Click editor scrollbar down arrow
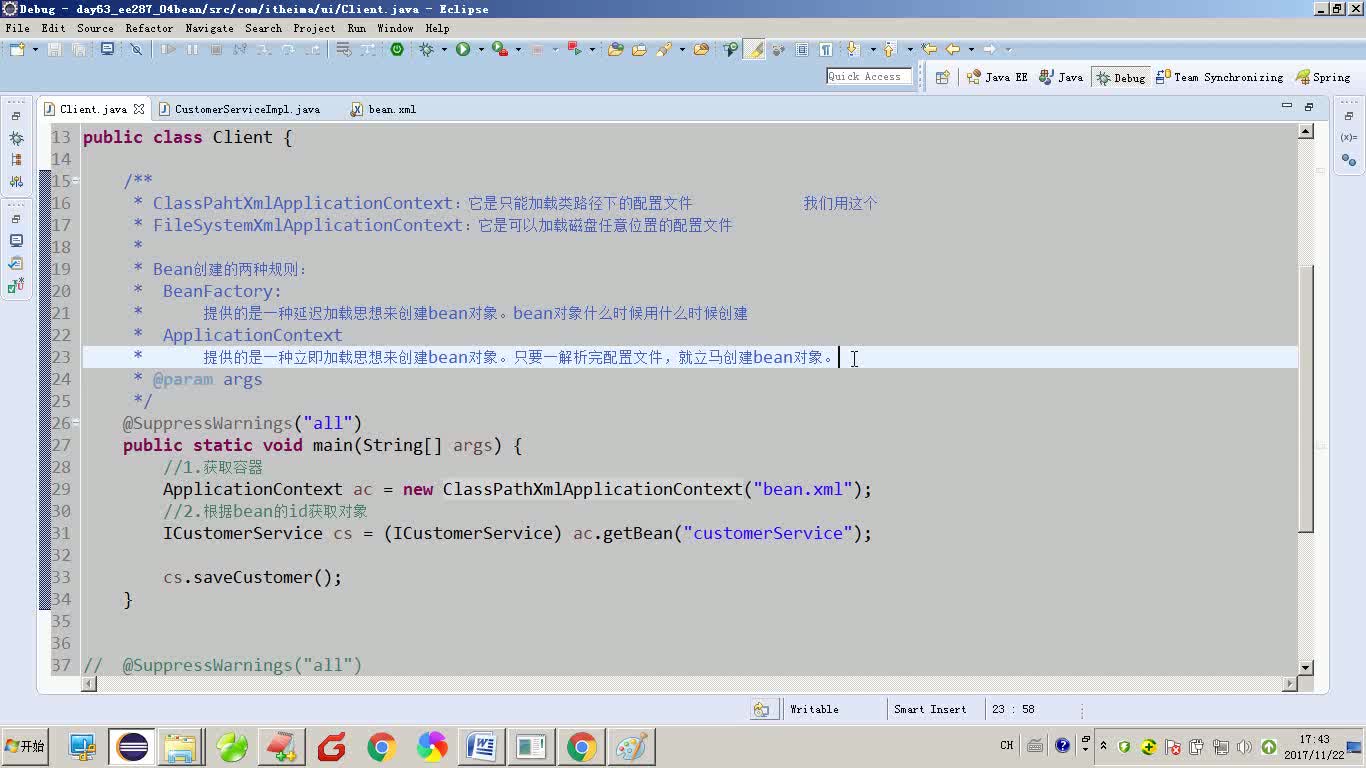The width and height of the screenshot is (1366, 768). pyautogui.click(x=1305, y=667)
